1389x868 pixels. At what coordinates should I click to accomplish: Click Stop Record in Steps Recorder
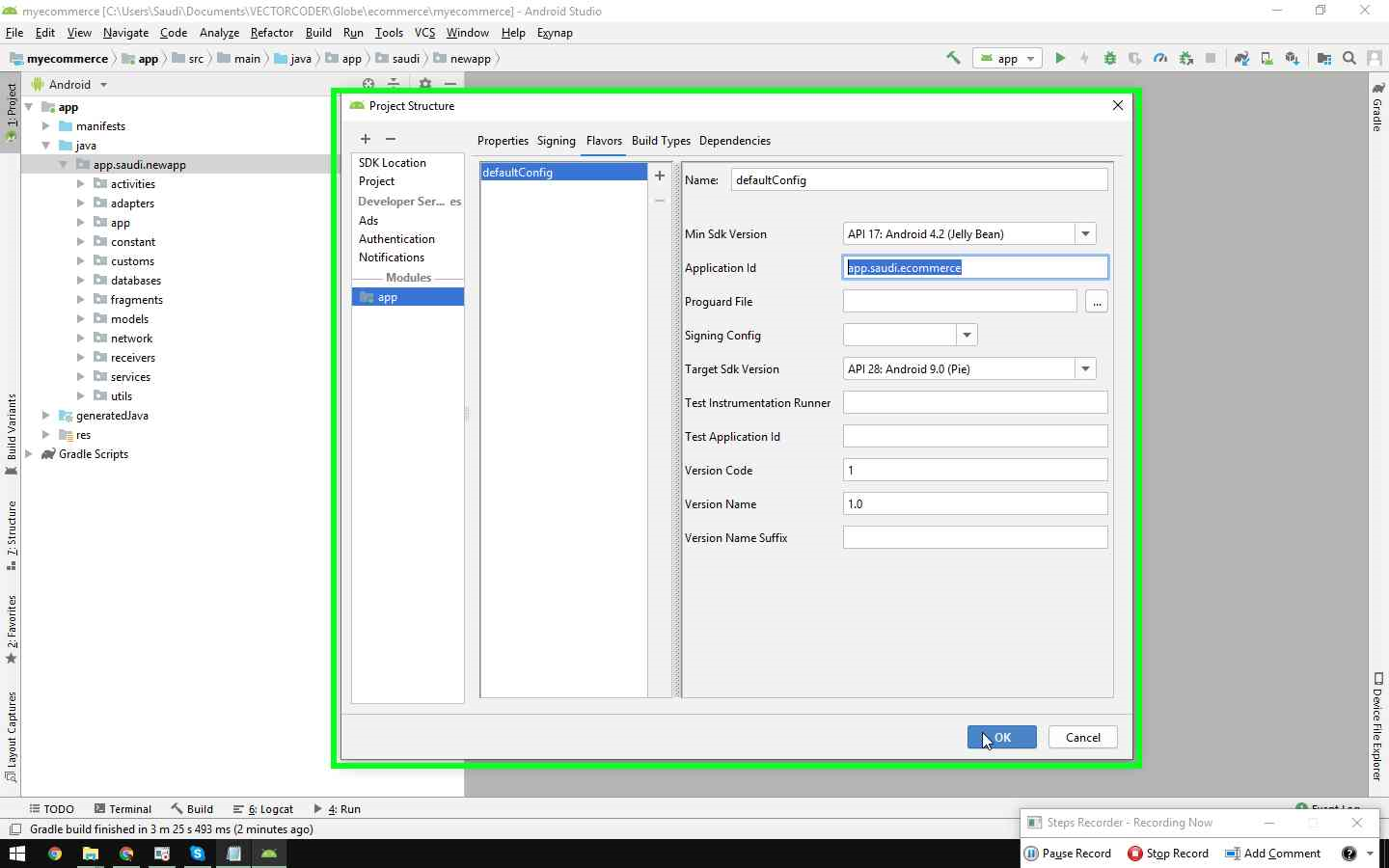point(1168,854)
